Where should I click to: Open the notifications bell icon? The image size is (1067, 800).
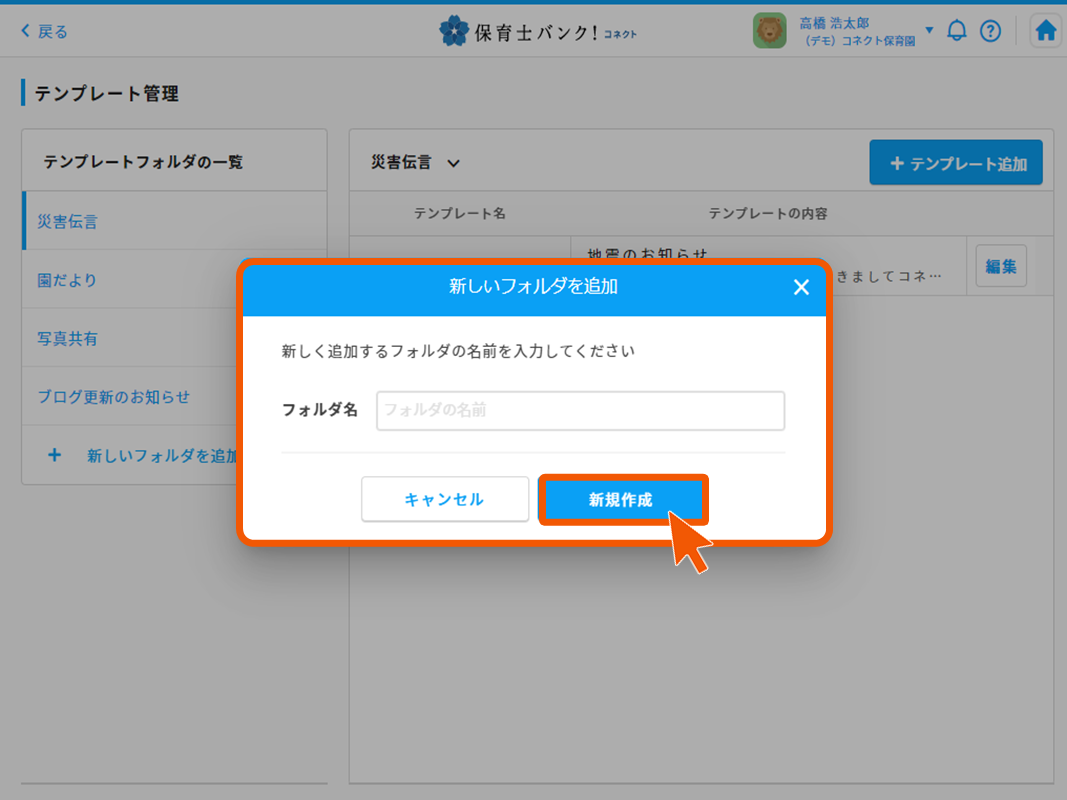point(957,31)
